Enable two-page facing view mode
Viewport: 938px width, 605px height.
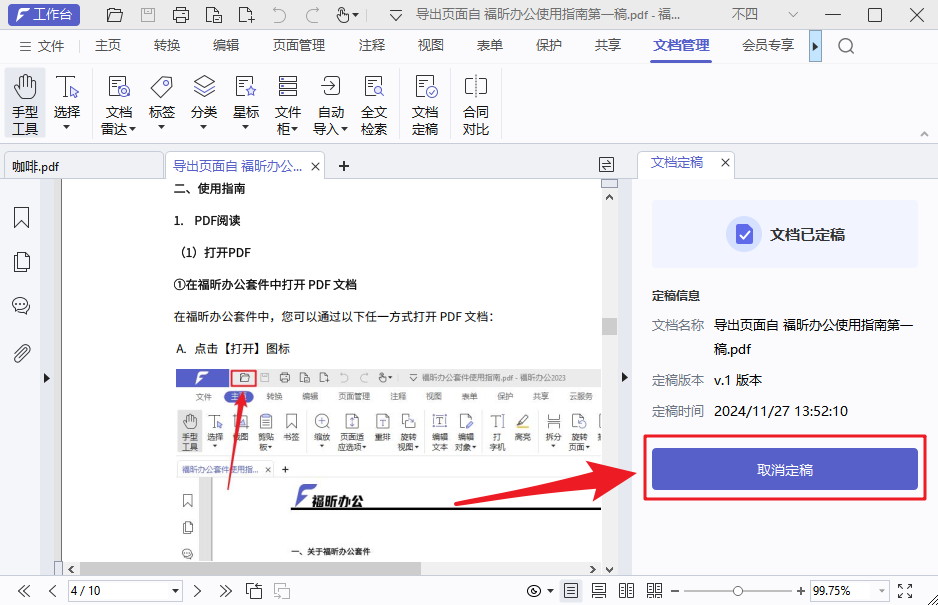(x=626, y=591)
